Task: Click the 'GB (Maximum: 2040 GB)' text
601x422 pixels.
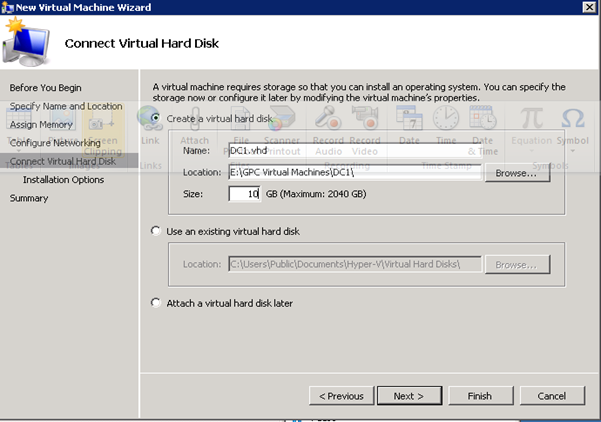Action: tap(316, 194)
